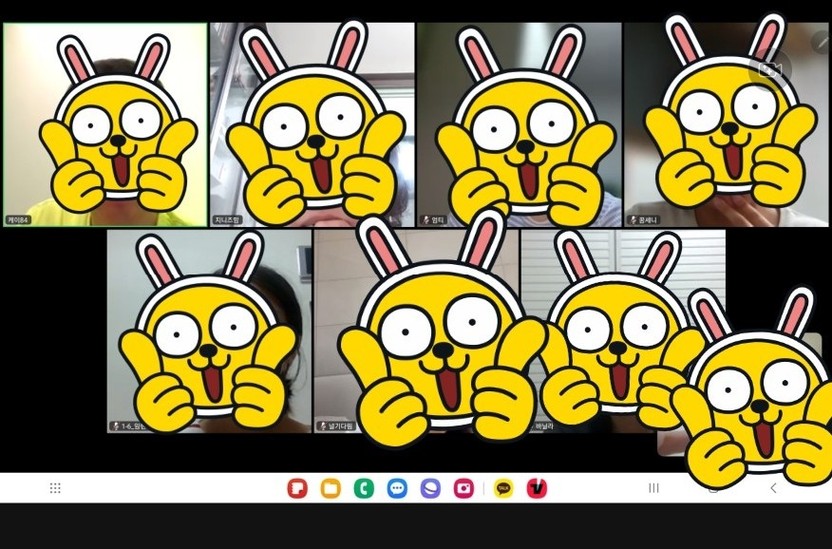
Task: Select the 케이84 participant video tile
Action: (x=105, y=125)
